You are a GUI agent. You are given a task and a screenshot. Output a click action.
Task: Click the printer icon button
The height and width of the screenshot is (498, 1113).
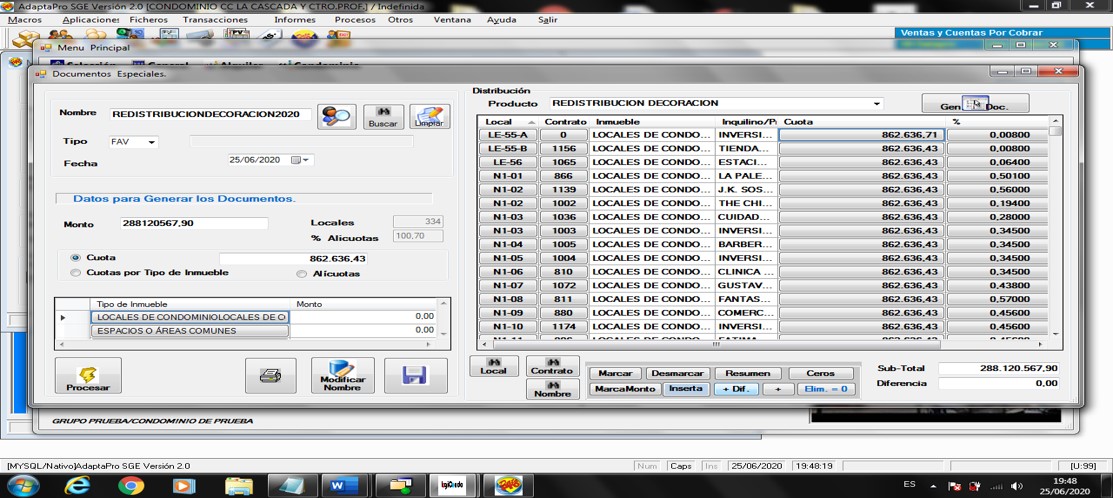(270, 375)
